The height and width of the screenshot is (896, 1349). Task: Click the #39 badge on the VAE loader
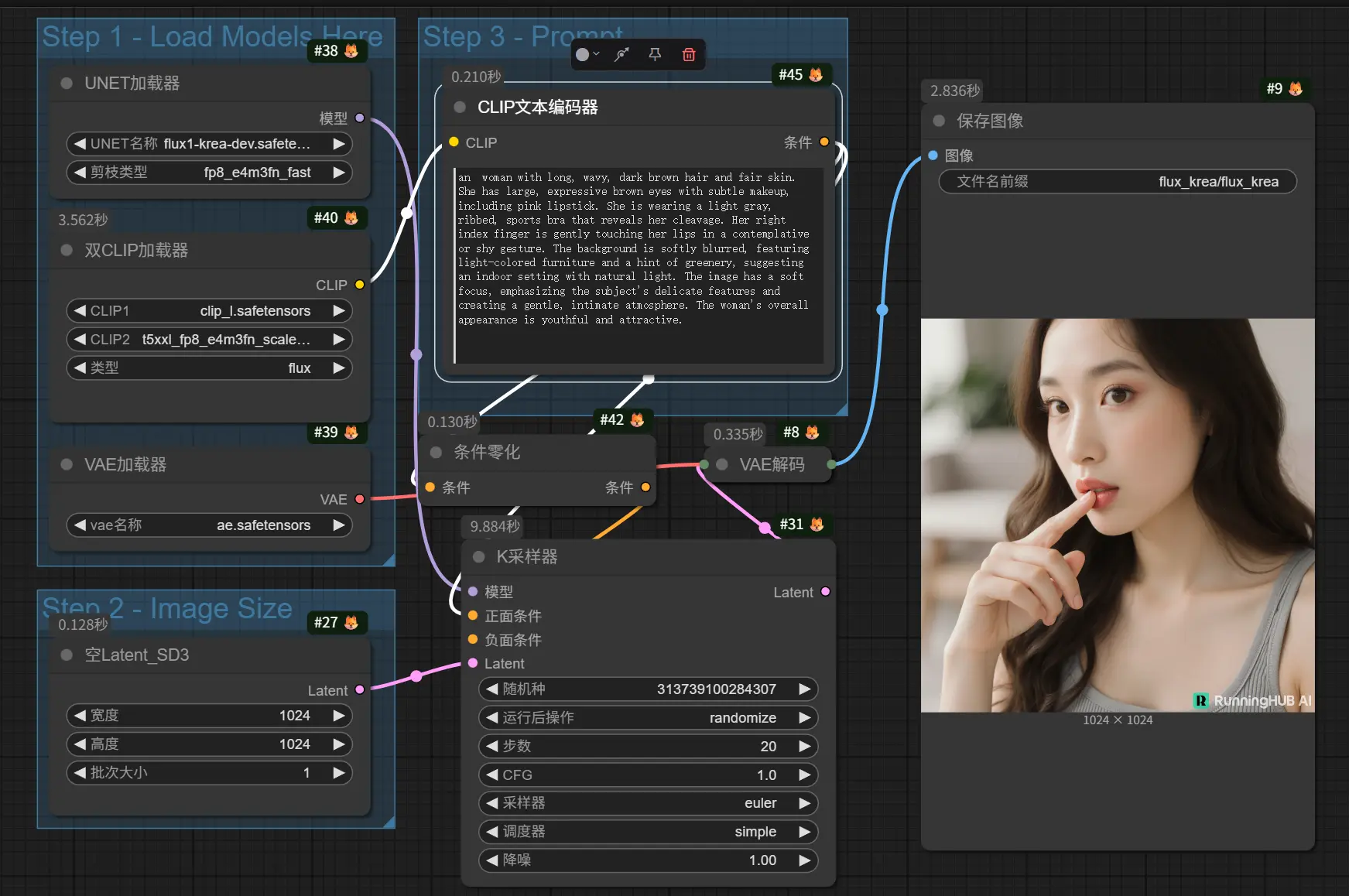(x=336, y=432)
